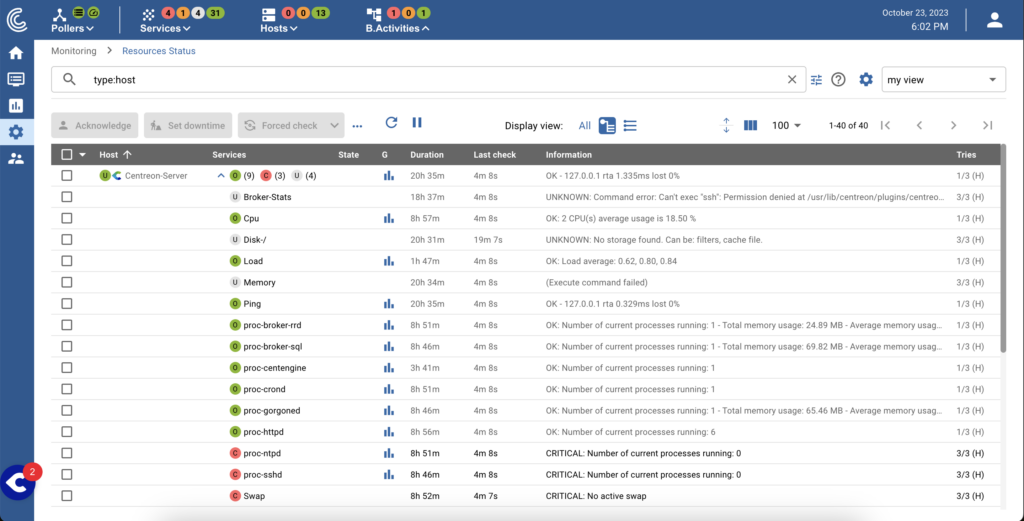Check the Broker-Stats row checkbox
Screen dimensions: 1024x521
coord(67,197)
